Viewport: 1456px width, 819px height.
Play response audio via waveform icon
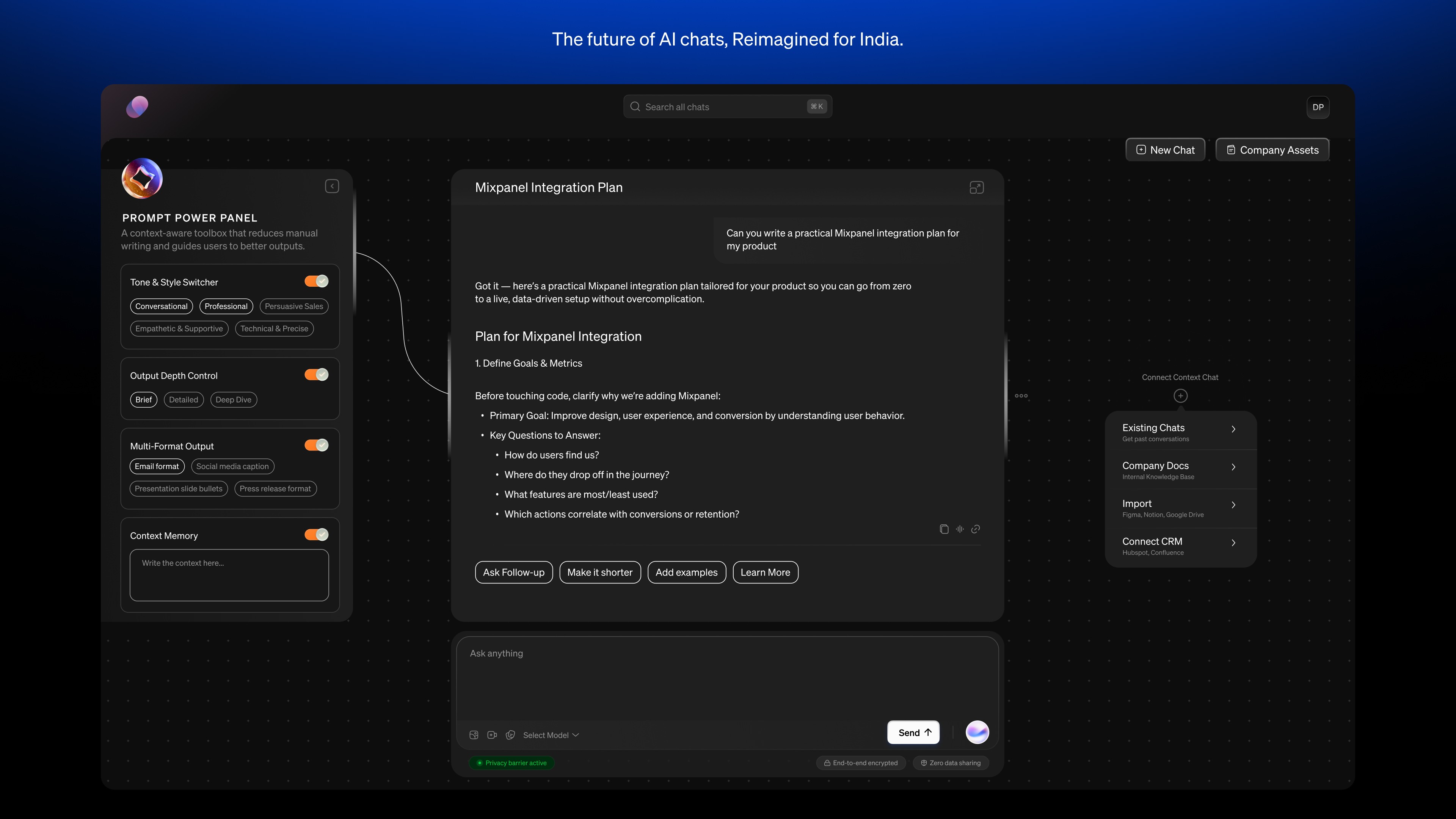(x=960, y=529)
